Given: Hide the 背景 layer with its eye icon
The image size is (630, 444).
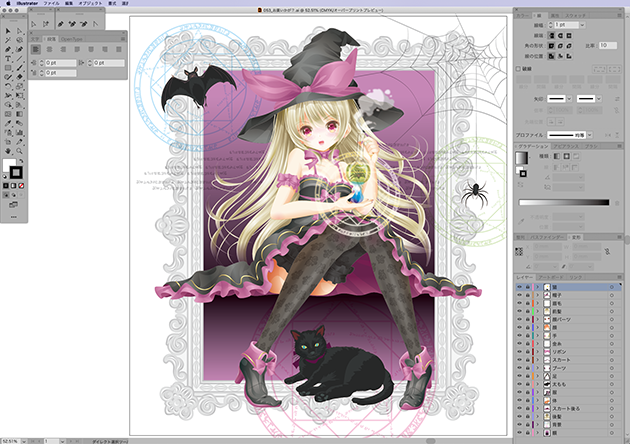Looking at the screenshot, I should [x=519, y=425].
